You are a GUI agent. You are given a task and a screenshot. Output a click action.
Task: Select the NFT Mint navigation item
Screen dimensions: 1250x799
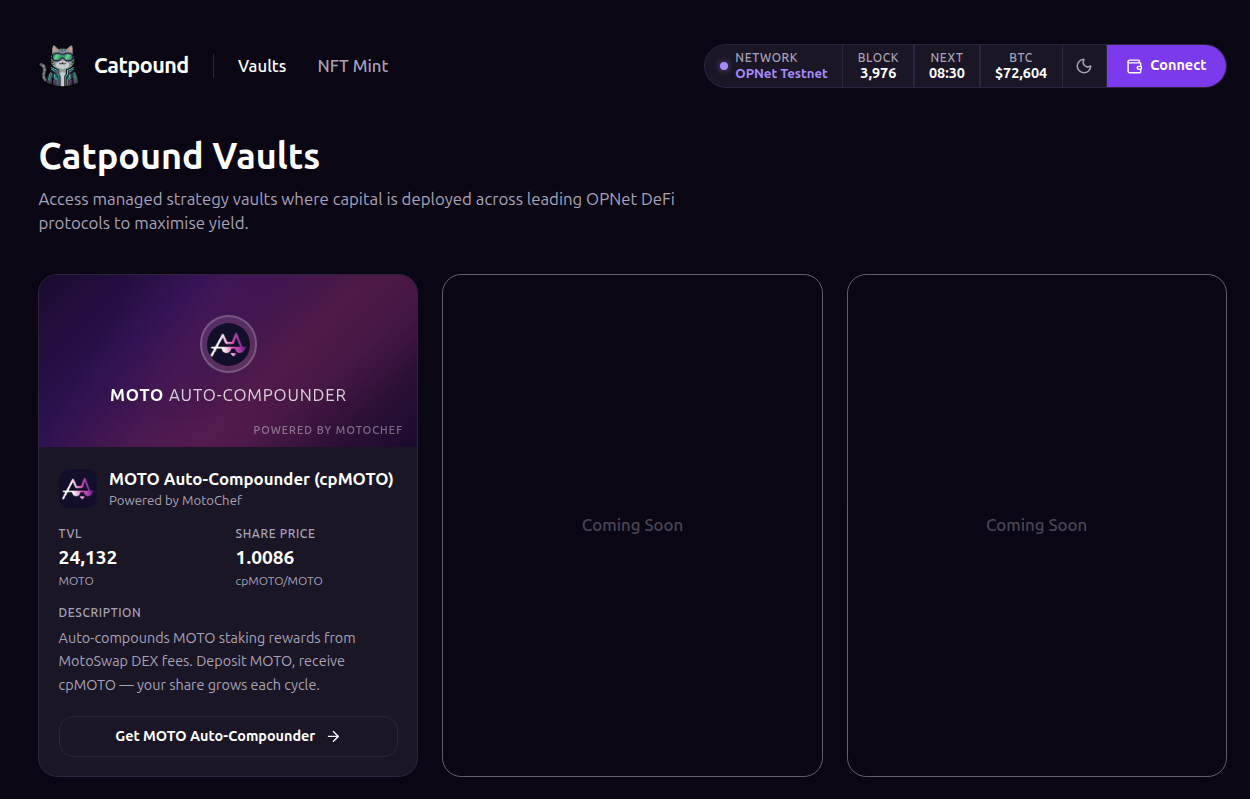(x=352, y=66)
